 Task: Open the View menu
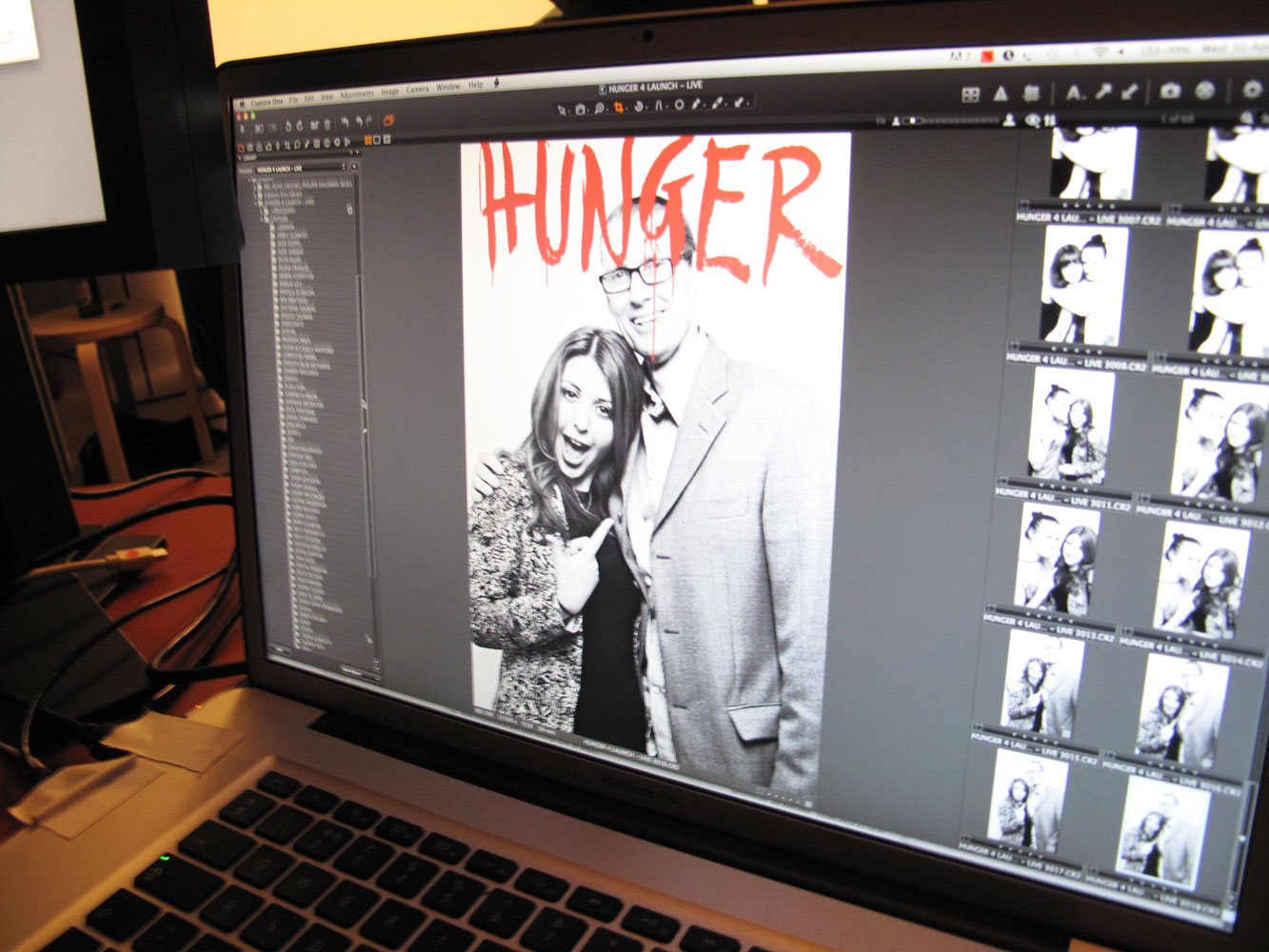(x=327, y=97)
